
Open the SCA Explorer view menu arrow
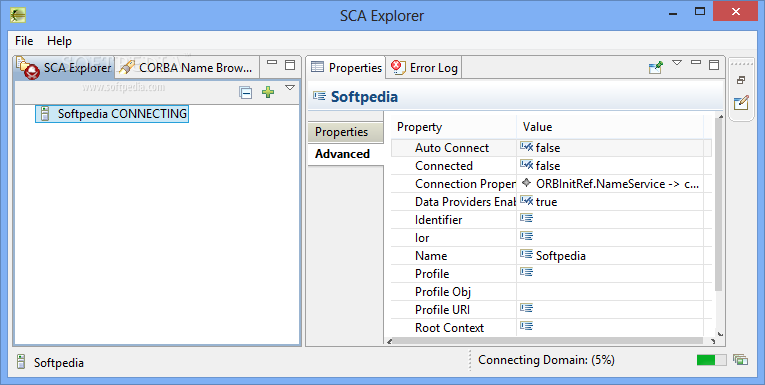point(290,88)
